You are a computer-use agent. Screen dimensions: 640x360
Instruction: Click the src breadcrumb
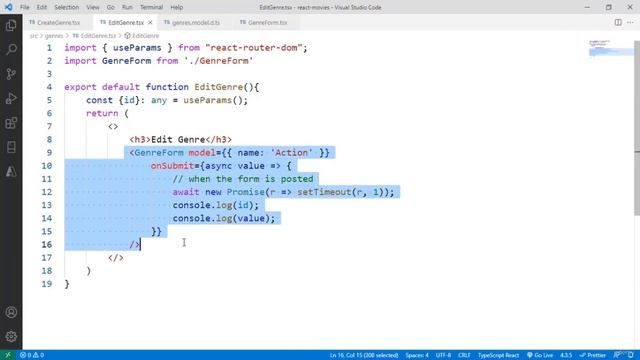point(33,36)
